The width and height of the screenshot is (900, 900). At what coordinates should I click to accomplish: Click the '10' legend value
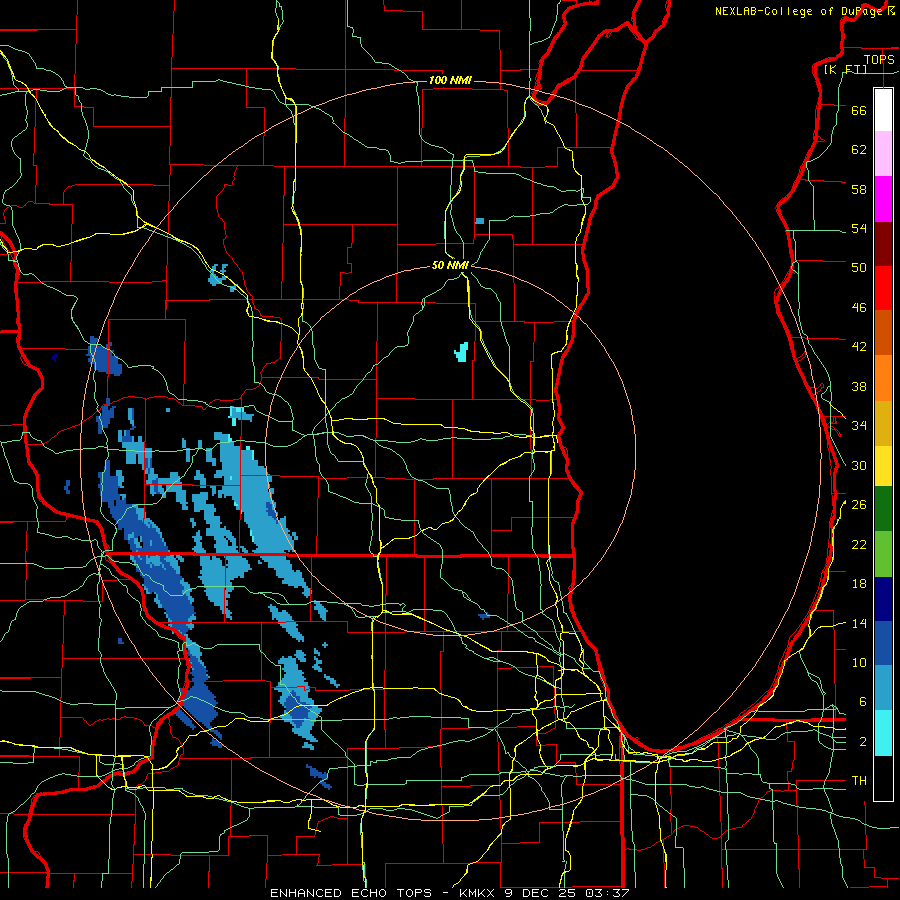click(x=859, y=663)
